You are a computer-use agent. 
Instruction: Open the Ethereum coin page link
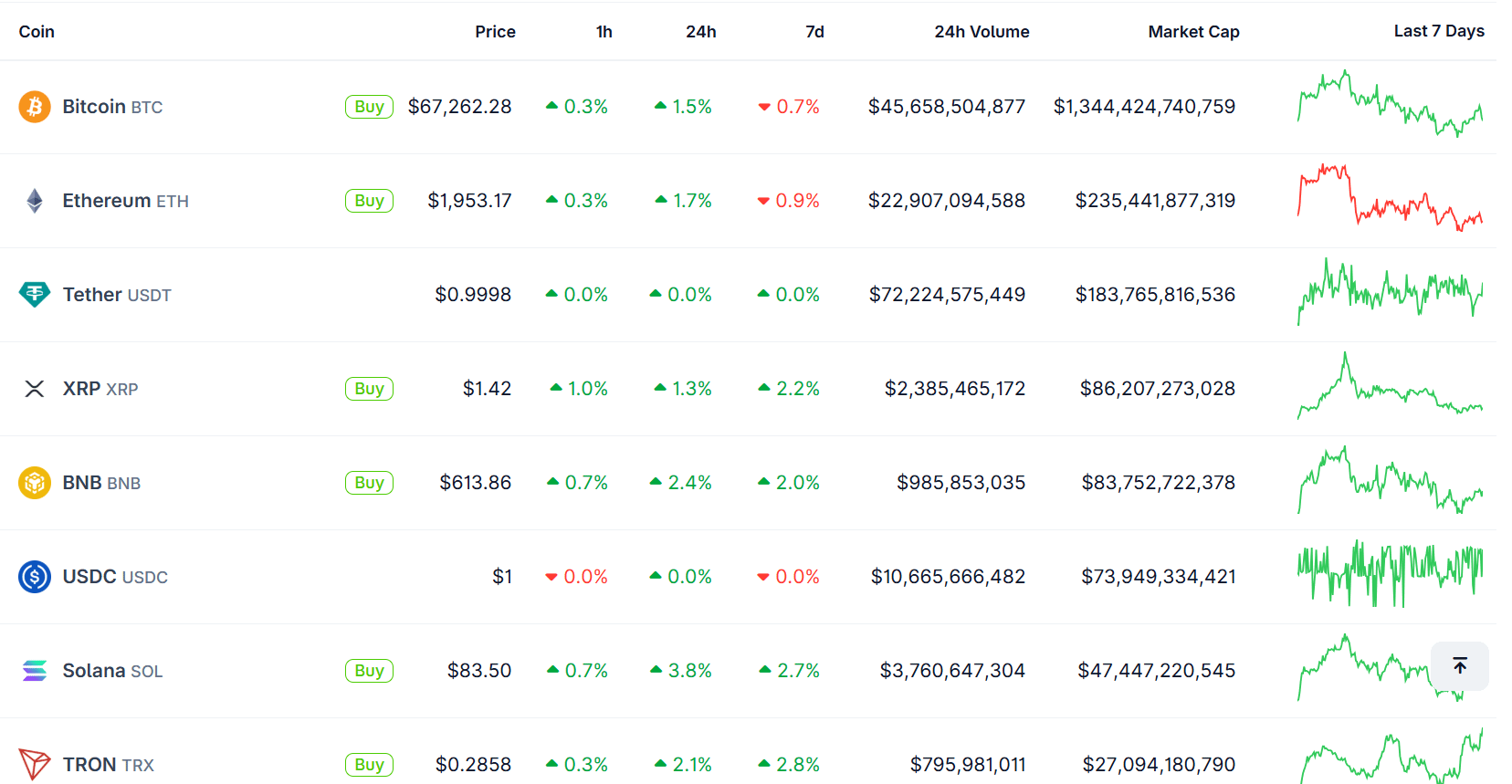pyautogui.click(x=105, y=200)
